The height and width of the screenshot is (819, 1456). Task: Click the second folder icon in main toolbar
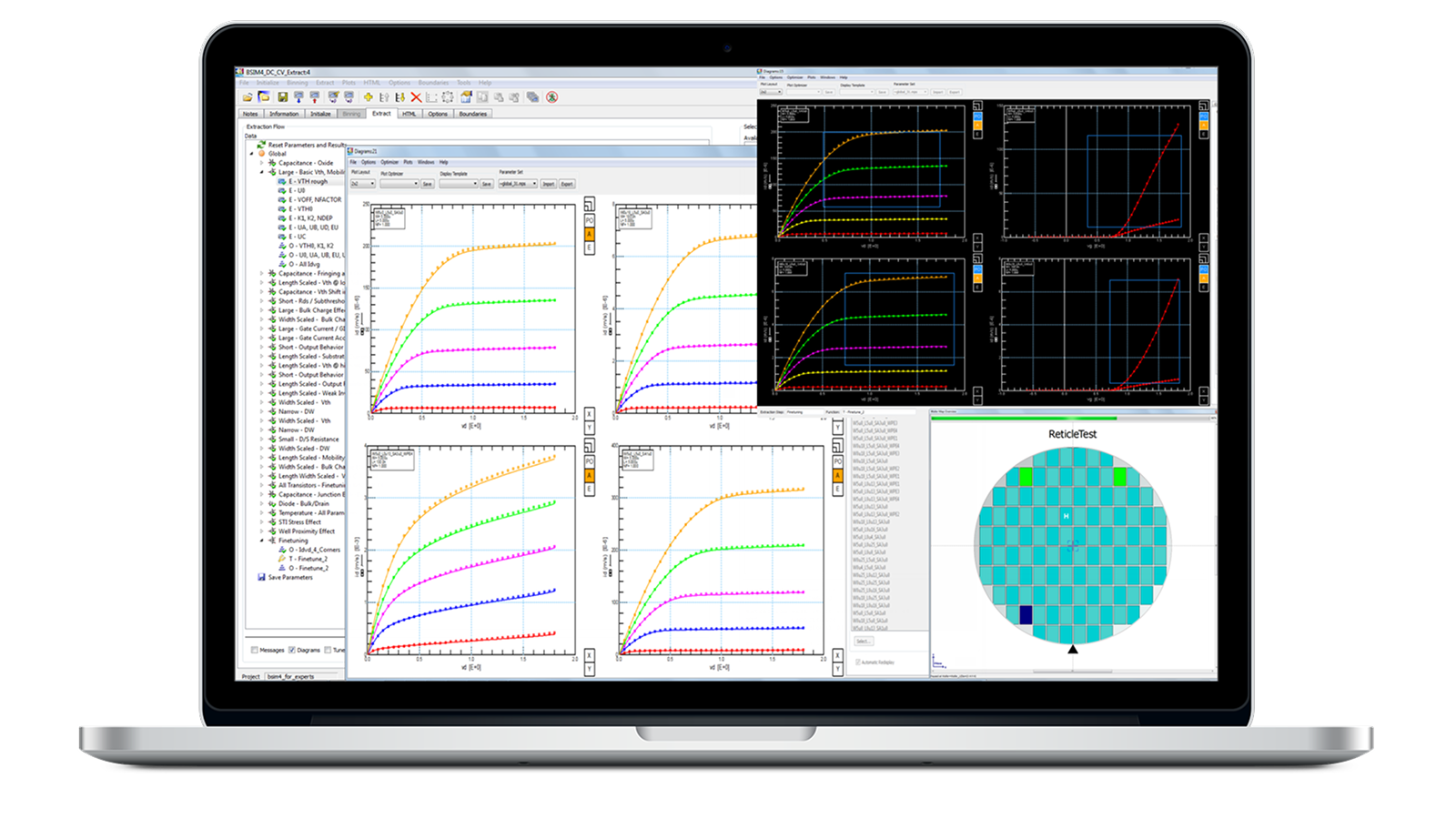pyautogui.click(x=264, y=96)
